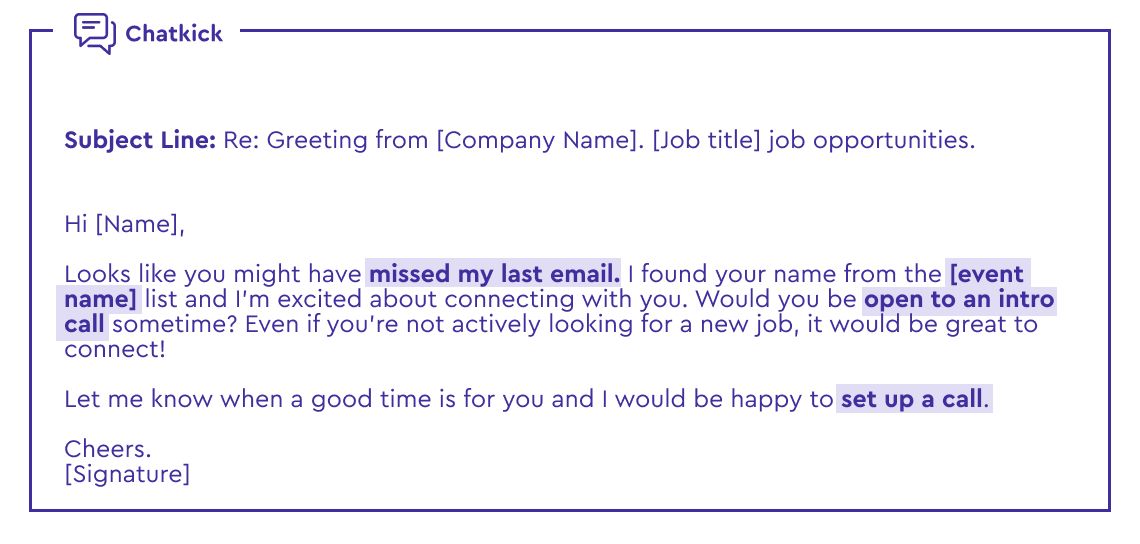Click highlighted phrase 'open to an intro'
This screenshot has width=1140, height=544.
coord(959,299)
